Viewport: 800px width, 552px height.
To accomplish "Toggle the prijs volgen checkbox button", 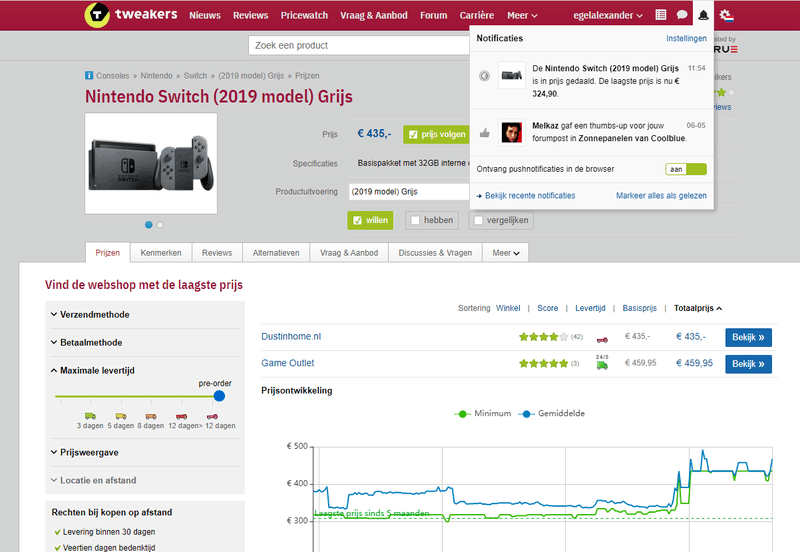I will [x=437, y=134].
